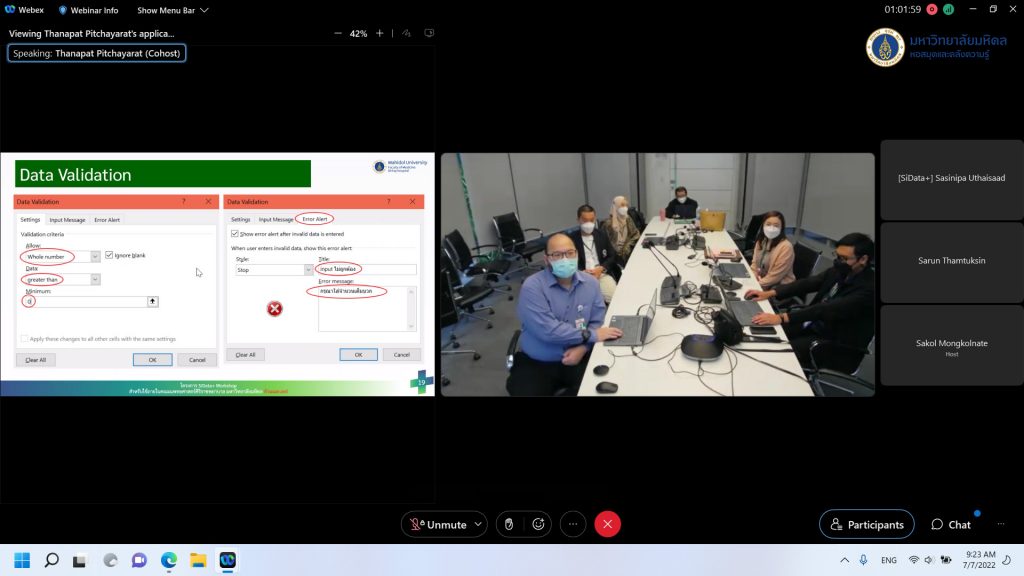1024x576 pixels.
Task: Select Sarun Thamtuksin participant tile
Action: click(x=951, y=262)
